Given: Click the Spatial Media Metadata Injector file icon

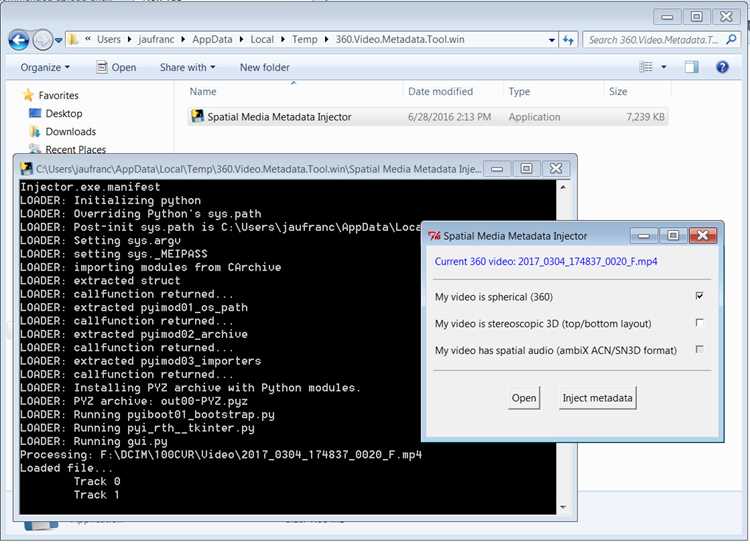Looking at the screenshot, I should (x=197, y=116).
